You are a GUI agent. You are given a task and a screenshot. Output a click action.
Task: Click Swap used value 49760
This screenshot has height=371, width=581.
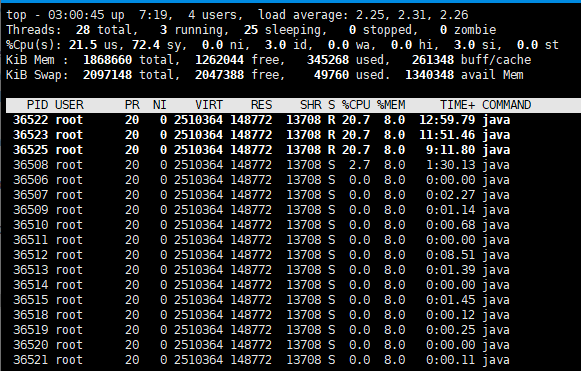[331, 75]
